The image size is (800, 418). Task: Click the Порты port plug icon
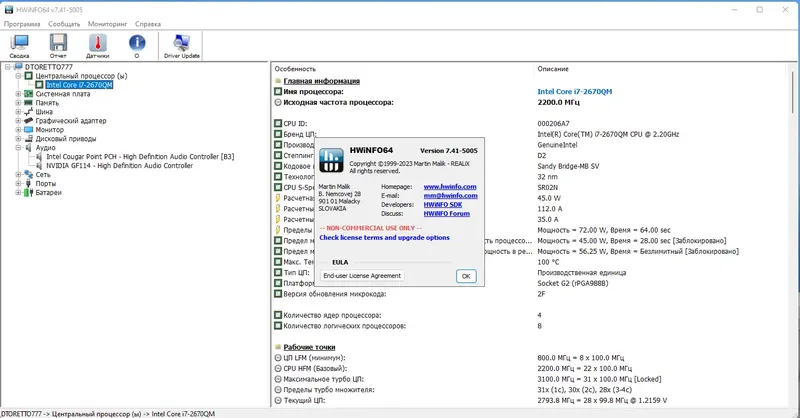click(29, 183)
